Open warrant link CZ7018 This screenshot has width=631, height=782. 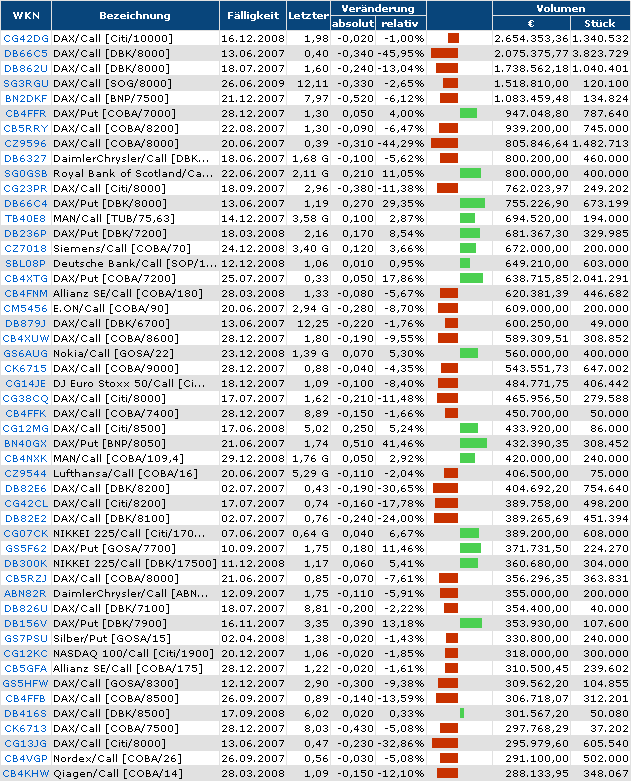[26, 248]
